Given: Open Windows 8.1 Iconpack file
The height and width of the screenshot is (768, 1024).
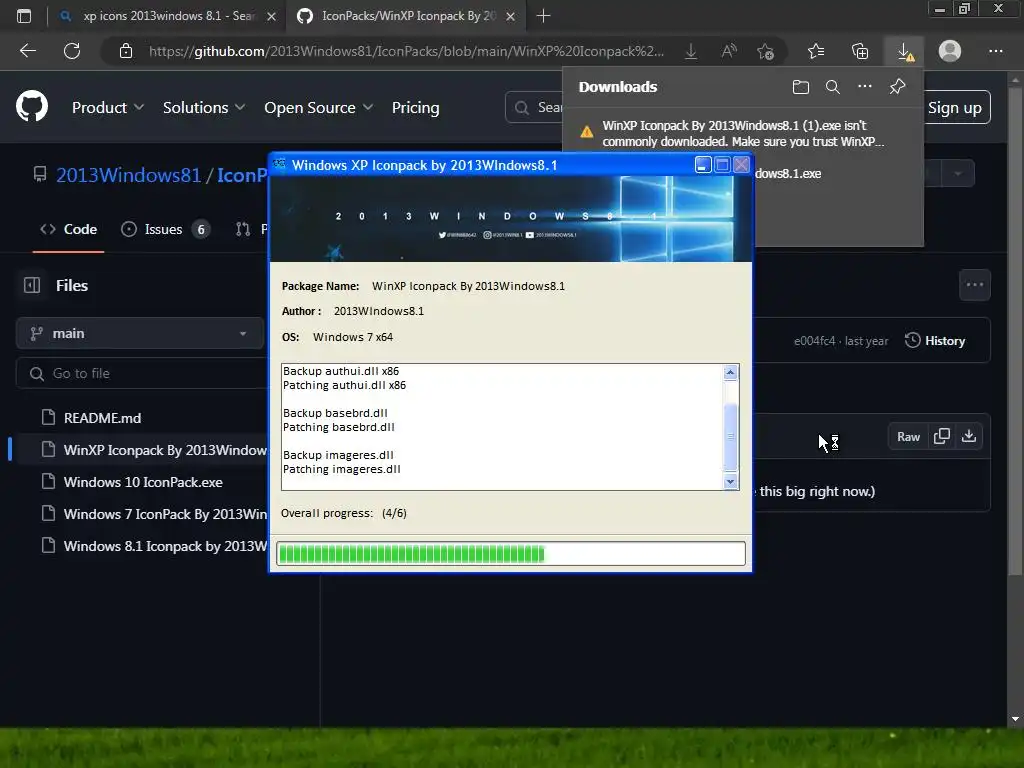Looking at the screenshot, I should pos(155,546).
